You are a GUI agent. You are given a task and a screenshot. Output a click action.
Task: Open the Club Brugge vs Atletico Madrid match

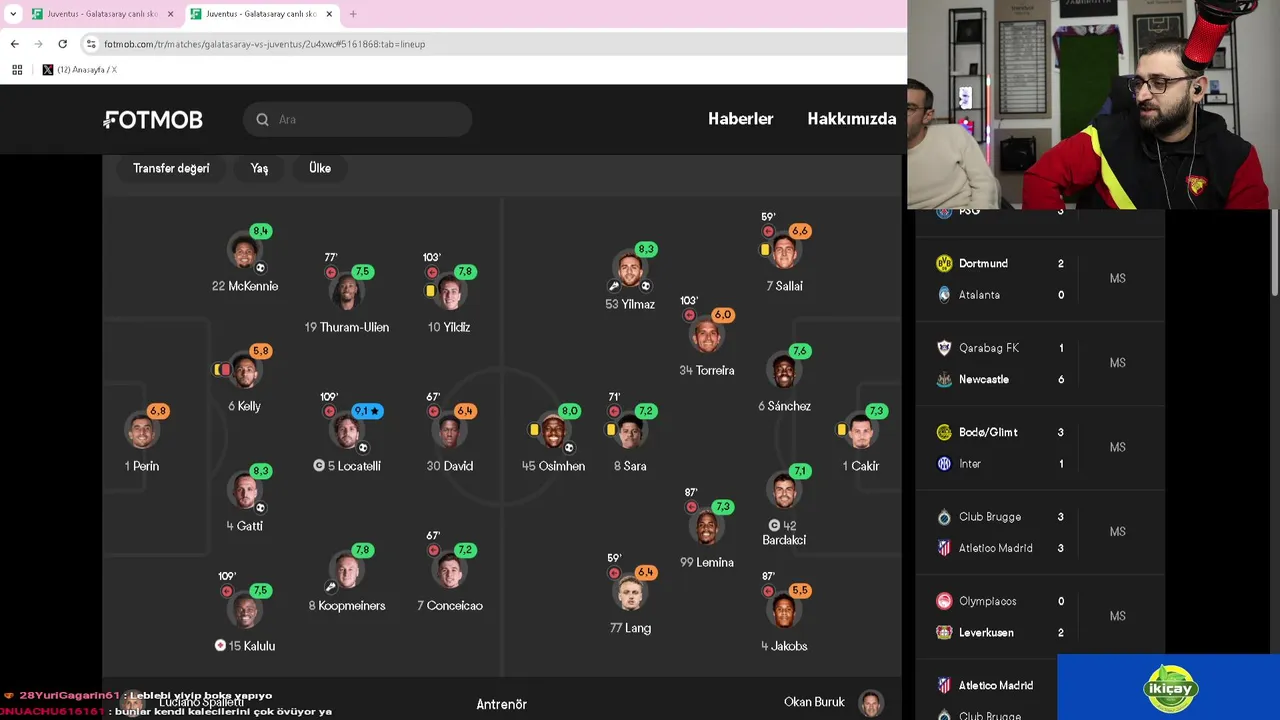pyautogui.click(x=1040, y=532)
